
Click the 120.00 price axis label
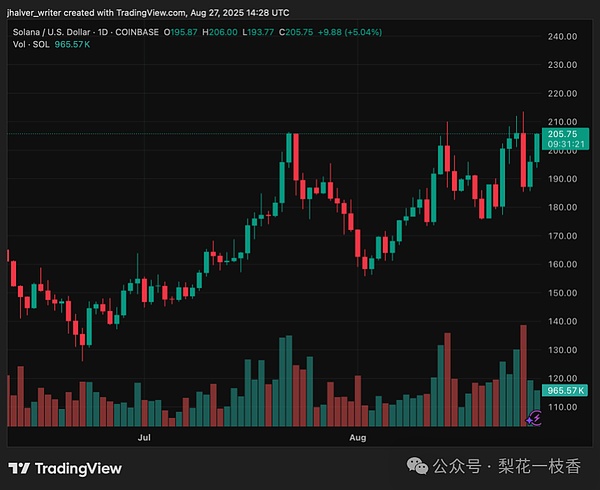pyautogui.click(x=562, y=378)
